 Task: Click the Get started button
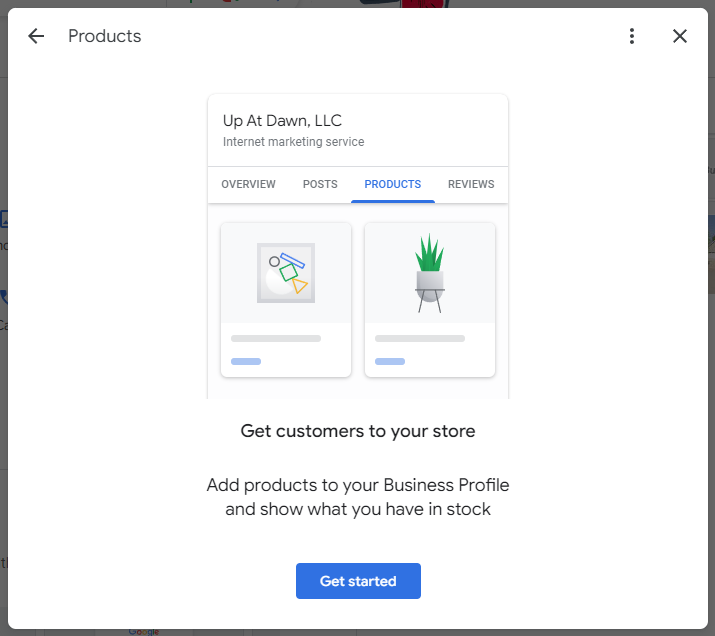358,581
